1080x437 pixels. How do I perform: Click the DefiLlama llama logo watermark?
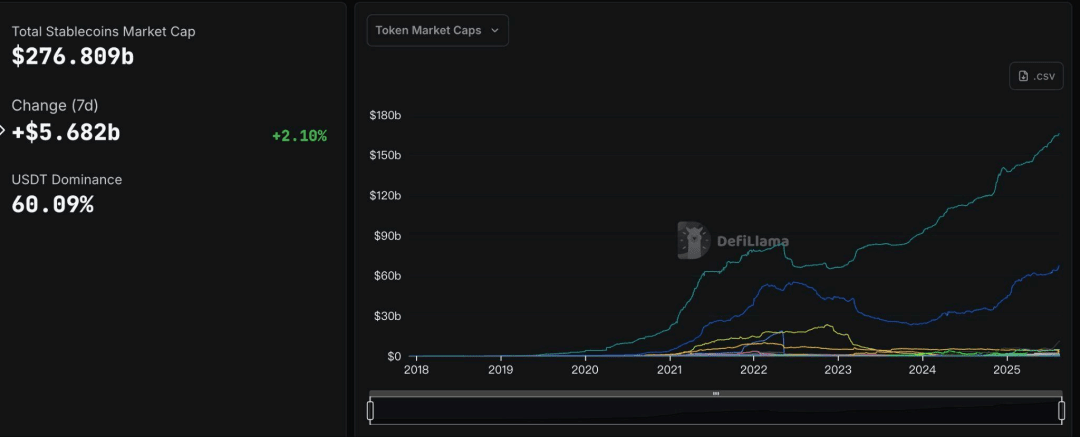(694, 241)
